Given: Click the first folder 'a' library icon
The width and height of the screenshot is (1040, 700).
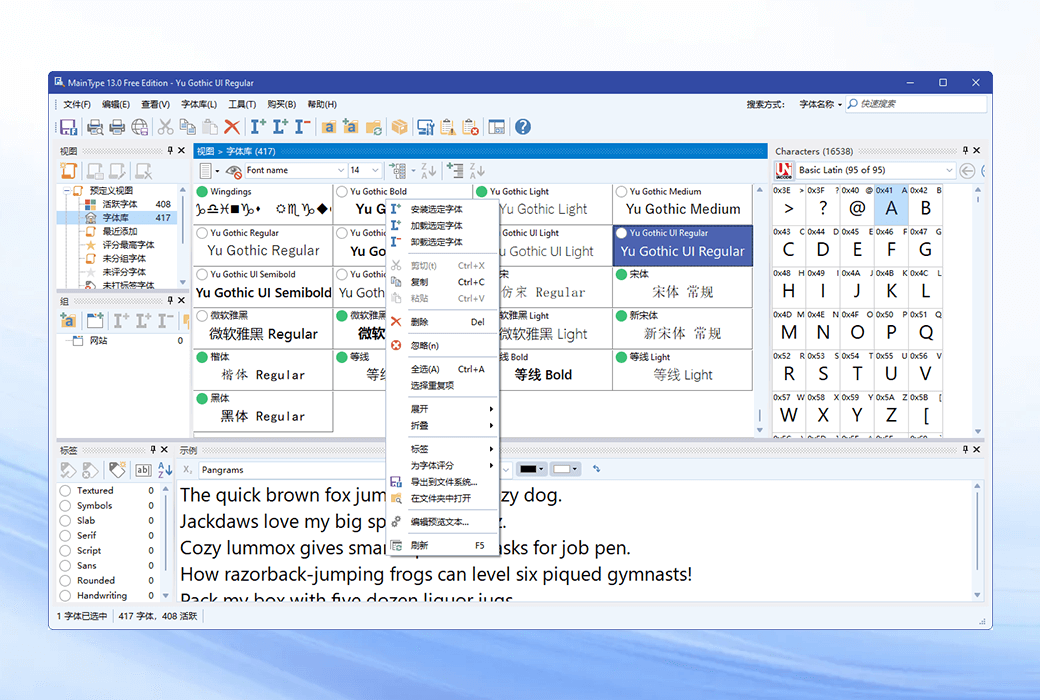Looking at the screenshot, I should click(x=328, y=127).
